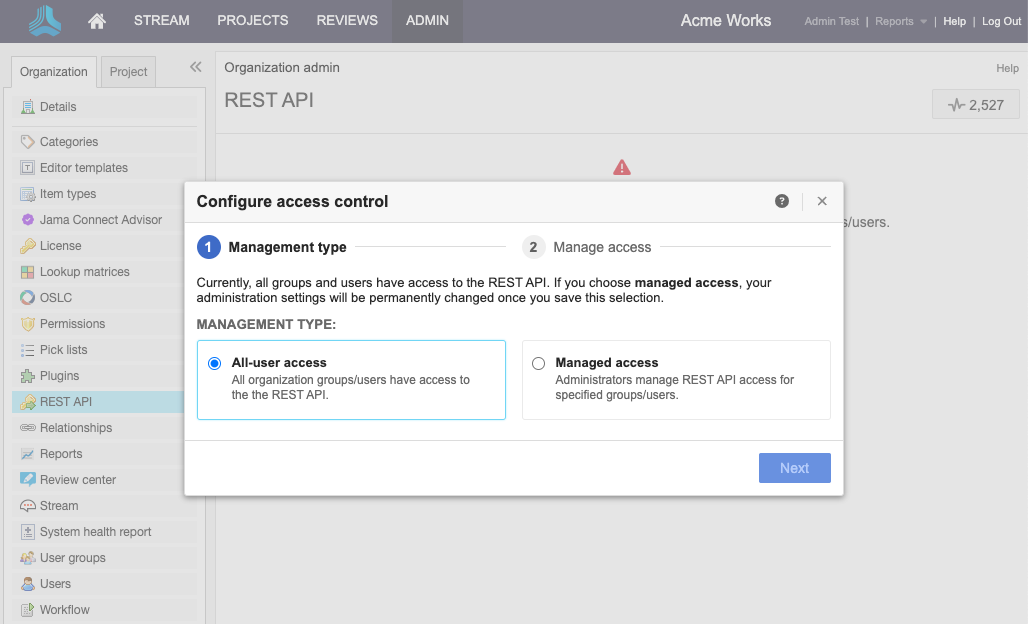
Task: Click the Editor templates icon
Action: coord(28,168)
